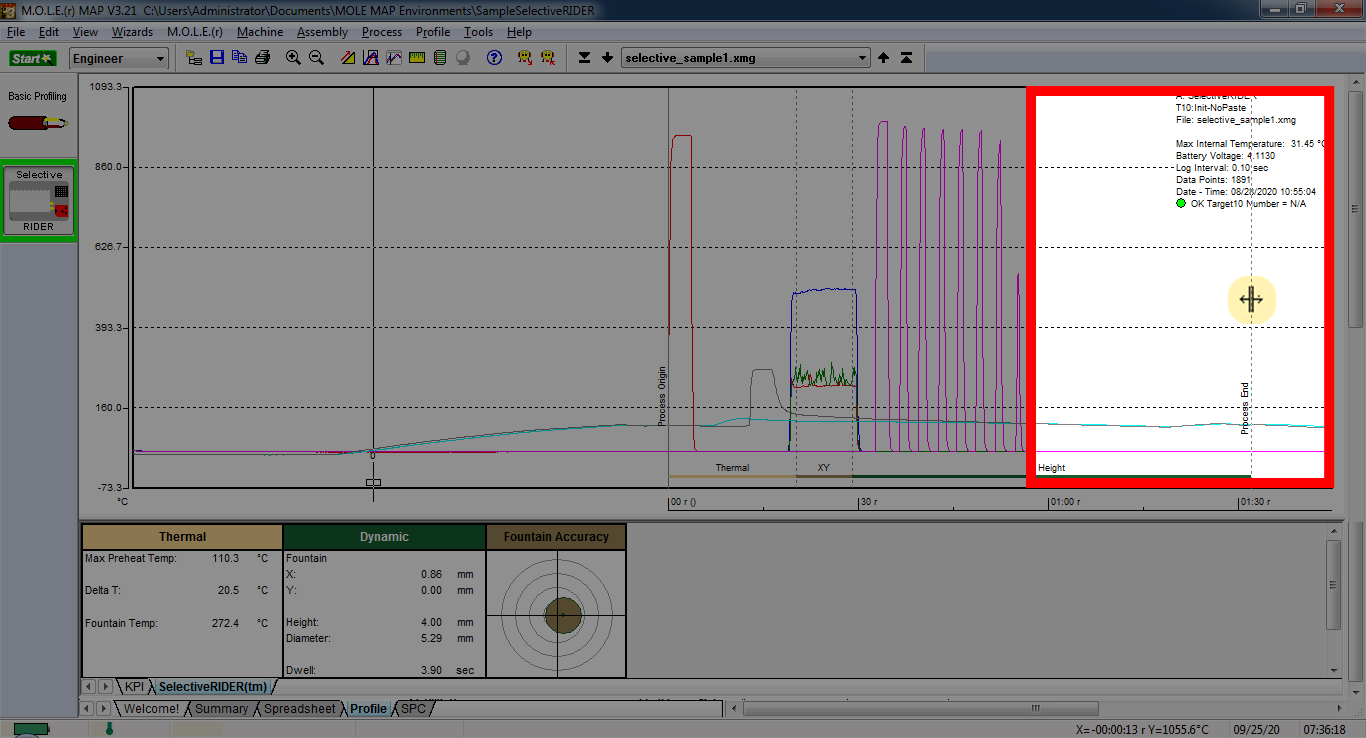This screenshot has width=1366, height=738.
Task: Jump to last data run icon
Action: click(585, 58)
